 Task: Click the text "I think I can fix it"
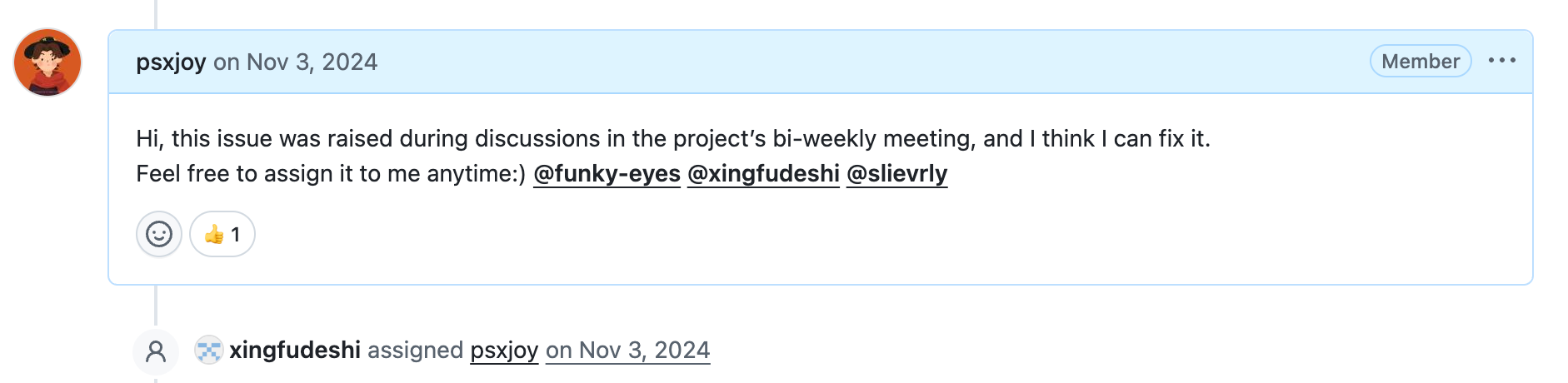coord(1119,138)
